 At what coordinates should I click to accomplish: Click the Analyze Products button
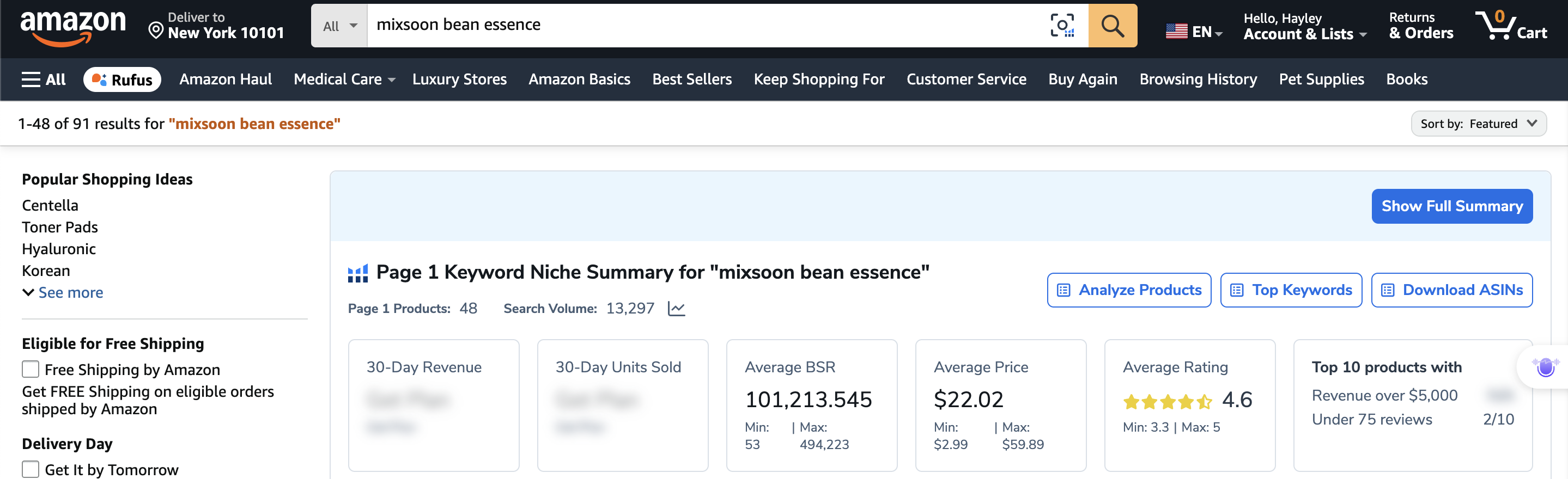pos(1128,290)
